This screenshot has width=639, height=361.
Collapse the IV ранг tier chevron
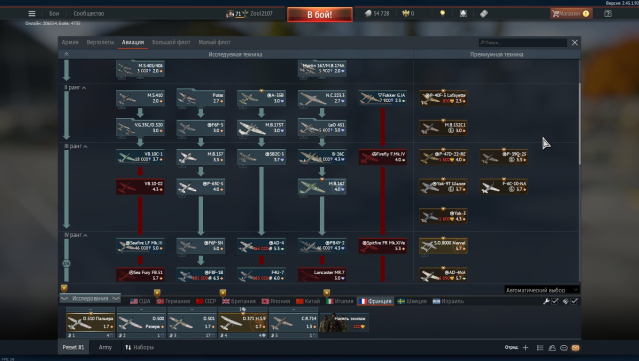tap(85, 235)
